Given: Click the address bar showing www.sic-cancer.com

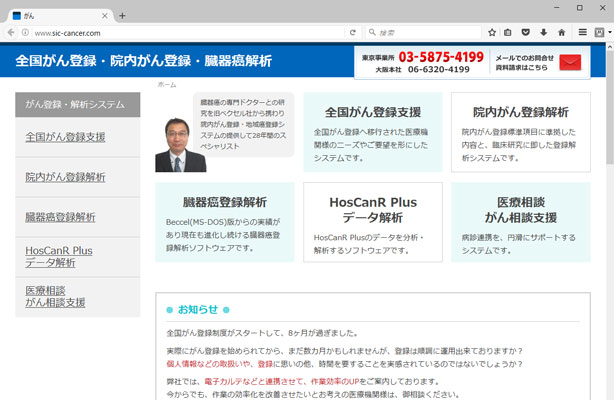Looking at the screenshot, I should coord(188,33).
